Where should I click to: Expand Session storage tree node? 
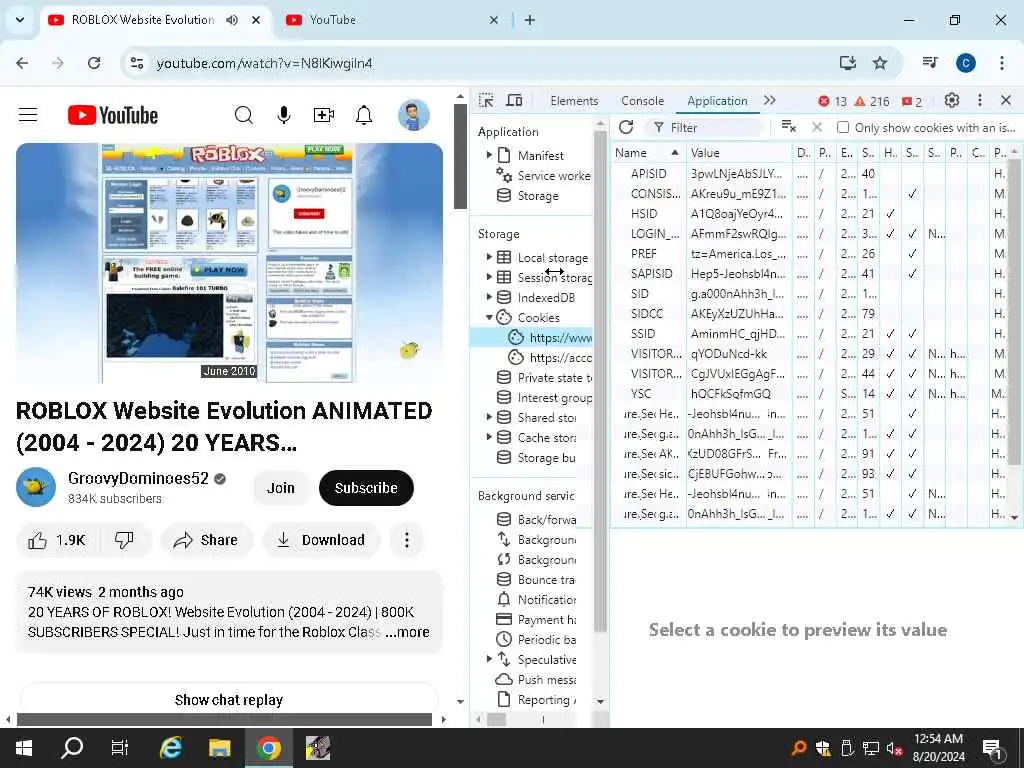click(x=489, y=277)
